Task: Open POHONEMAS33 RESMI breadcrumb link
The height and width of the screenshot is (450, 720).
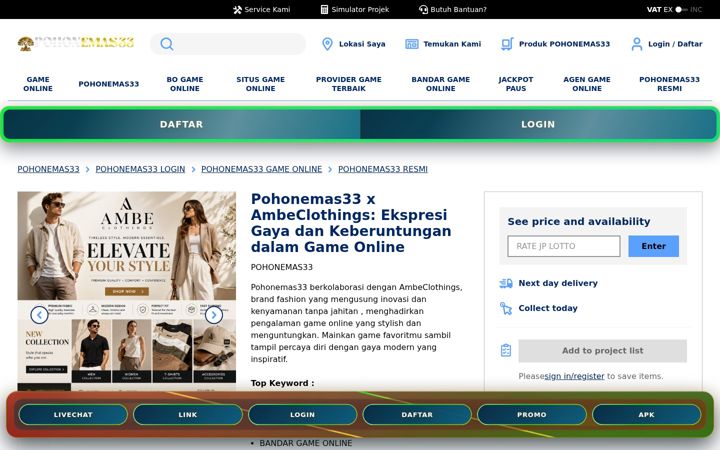Action: [382, 169]
